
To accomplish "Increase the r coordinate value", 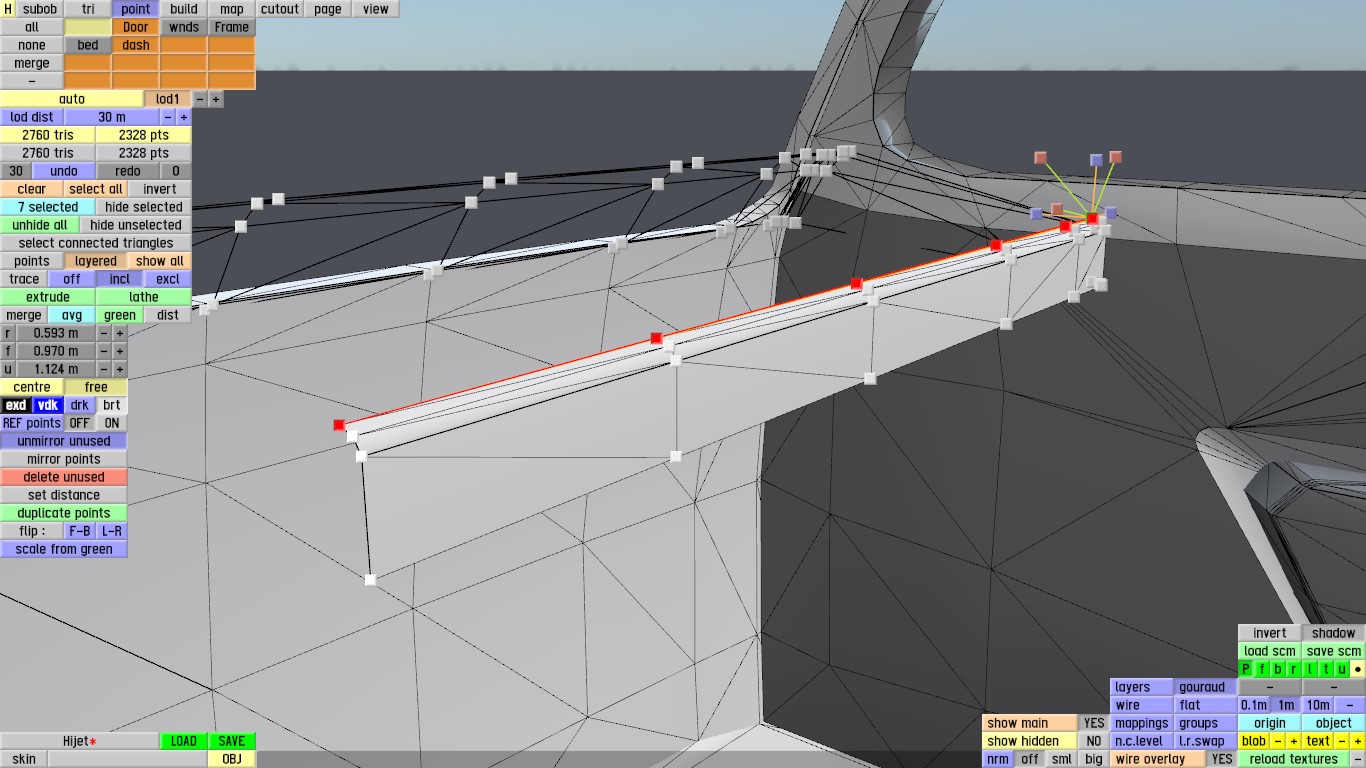I will click(x=120, y=333).
